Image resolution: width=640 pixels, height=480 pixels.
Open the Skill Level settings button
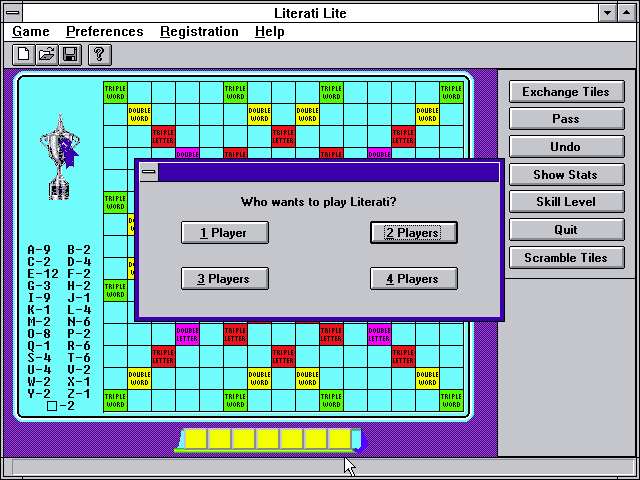pyautogui.click(x=565, y=202)
